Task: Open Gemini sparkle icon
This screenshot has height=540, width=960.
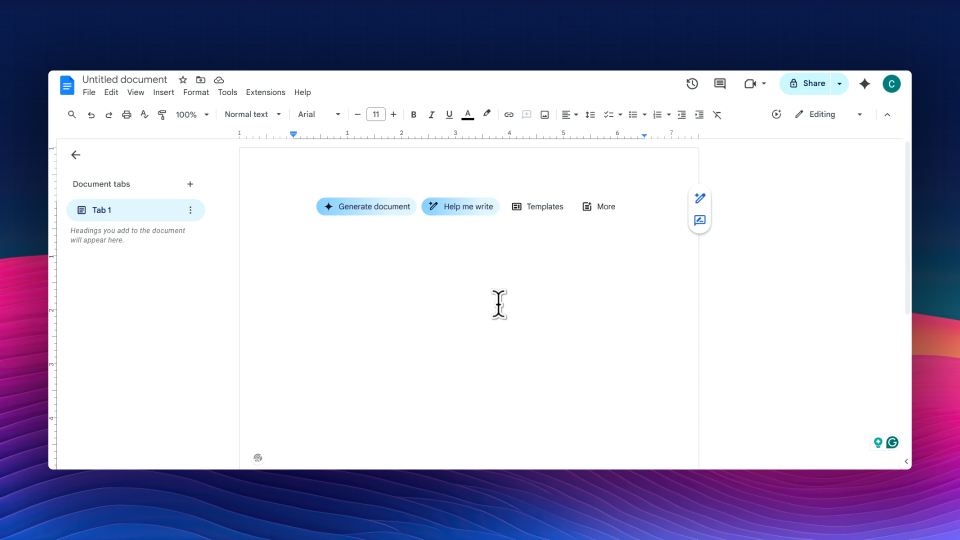Action: pos(864,84)
